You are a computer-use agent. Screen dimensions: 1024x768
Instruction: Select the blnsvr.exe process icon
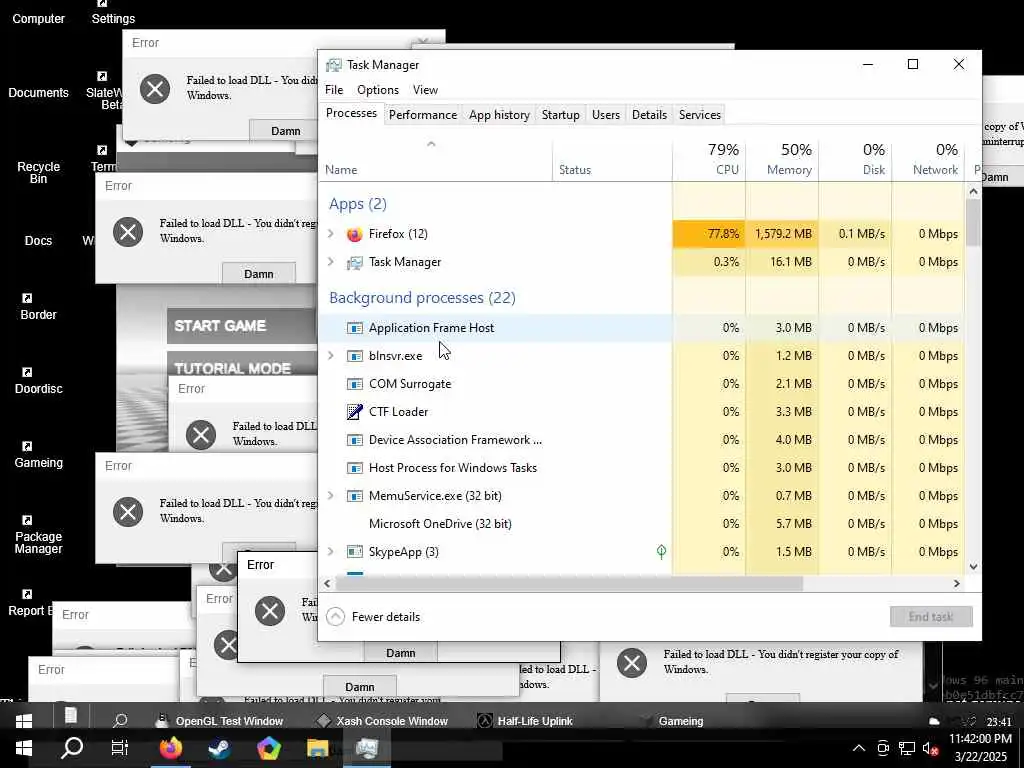[x=355, y=356]
